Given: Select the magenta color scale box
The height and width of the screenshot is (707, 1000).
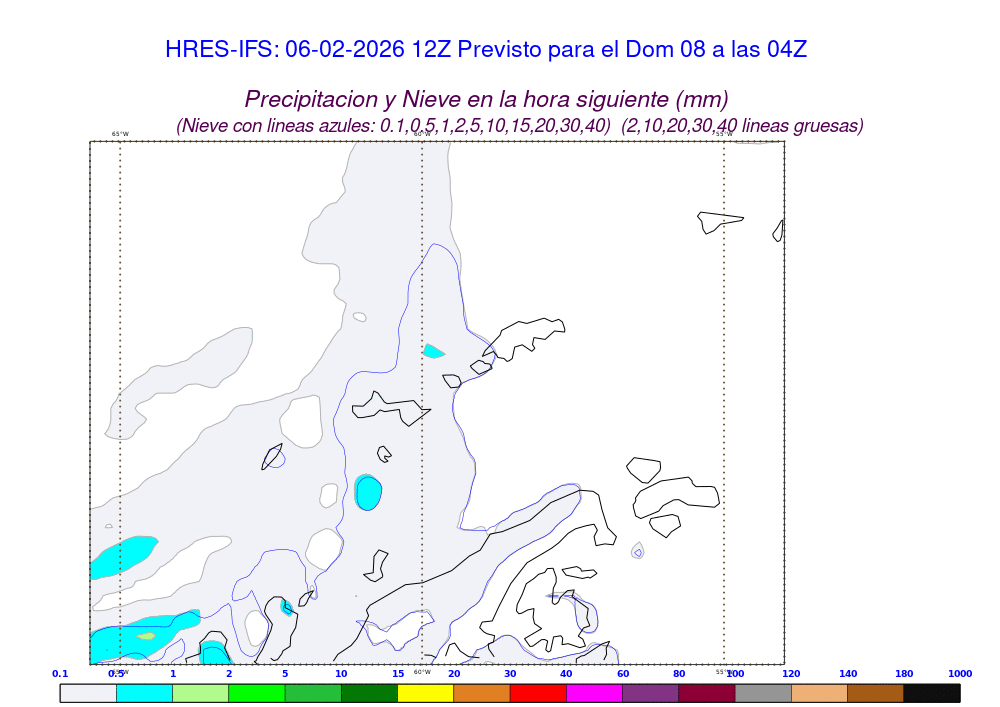Looking at the screenshot, I should tap(594, 693).
